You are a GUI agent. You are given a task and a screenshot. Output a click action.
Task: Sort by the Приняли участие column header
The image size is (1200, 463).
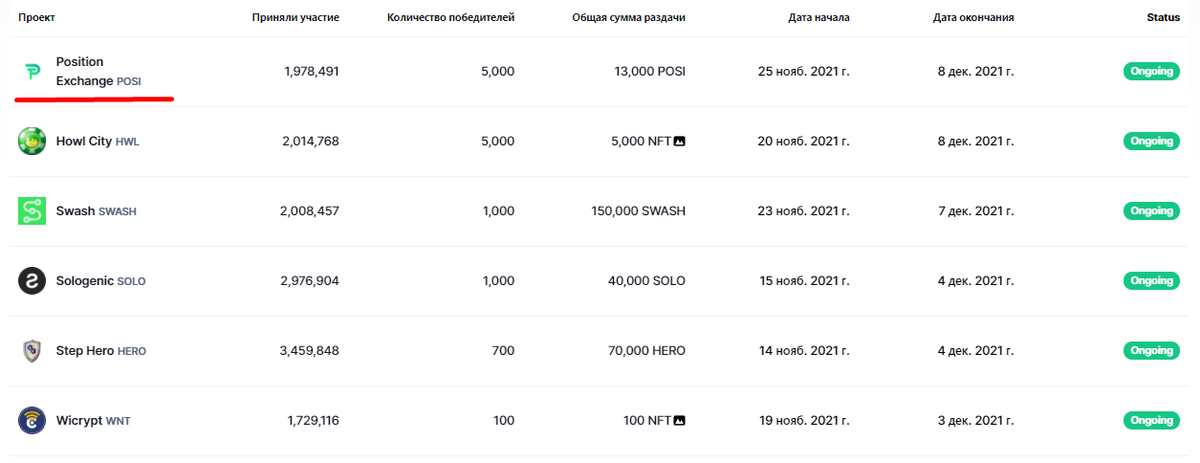pyautogui.click(x=297, y=18)
